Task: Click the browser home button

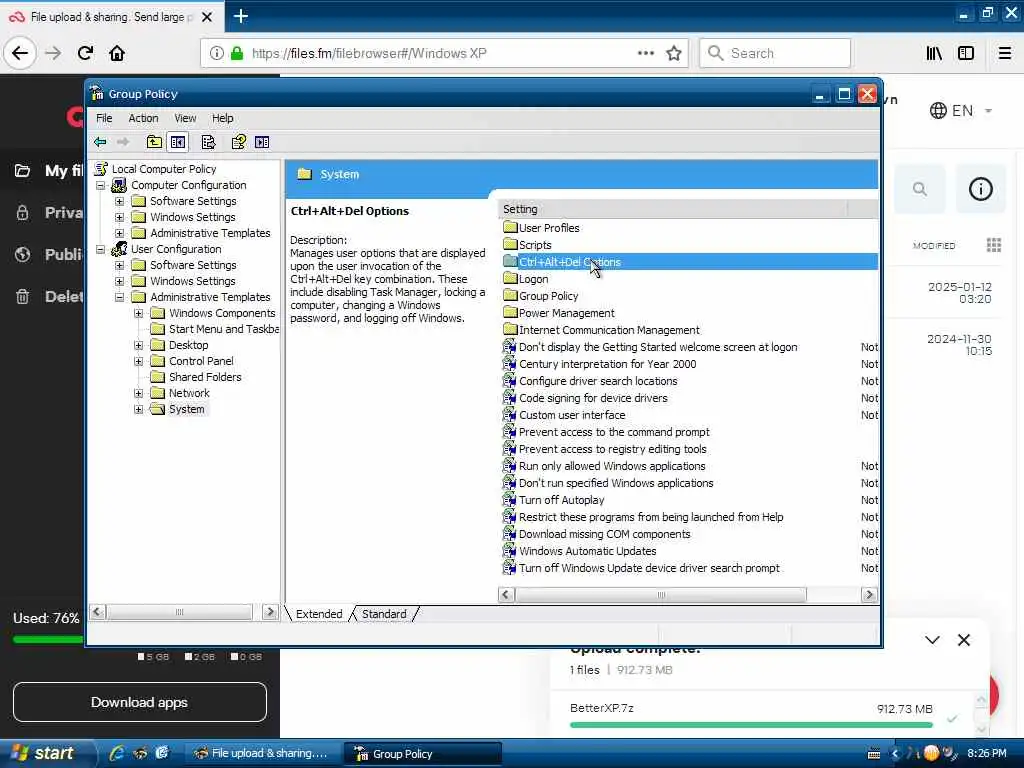Action: pos(117,53)
